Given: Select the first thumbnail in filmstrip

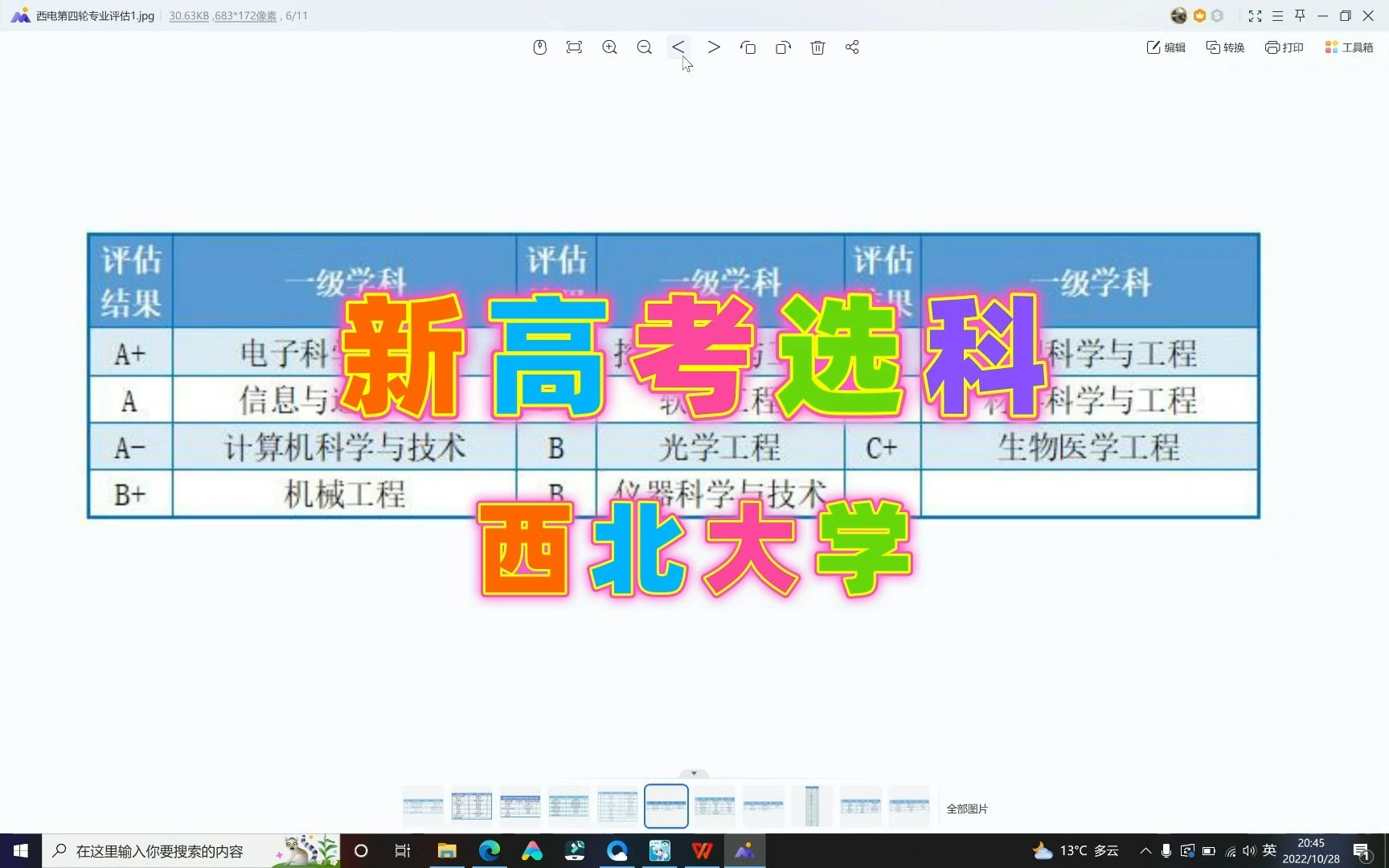Looking at the screenshot, I should 423,806.
